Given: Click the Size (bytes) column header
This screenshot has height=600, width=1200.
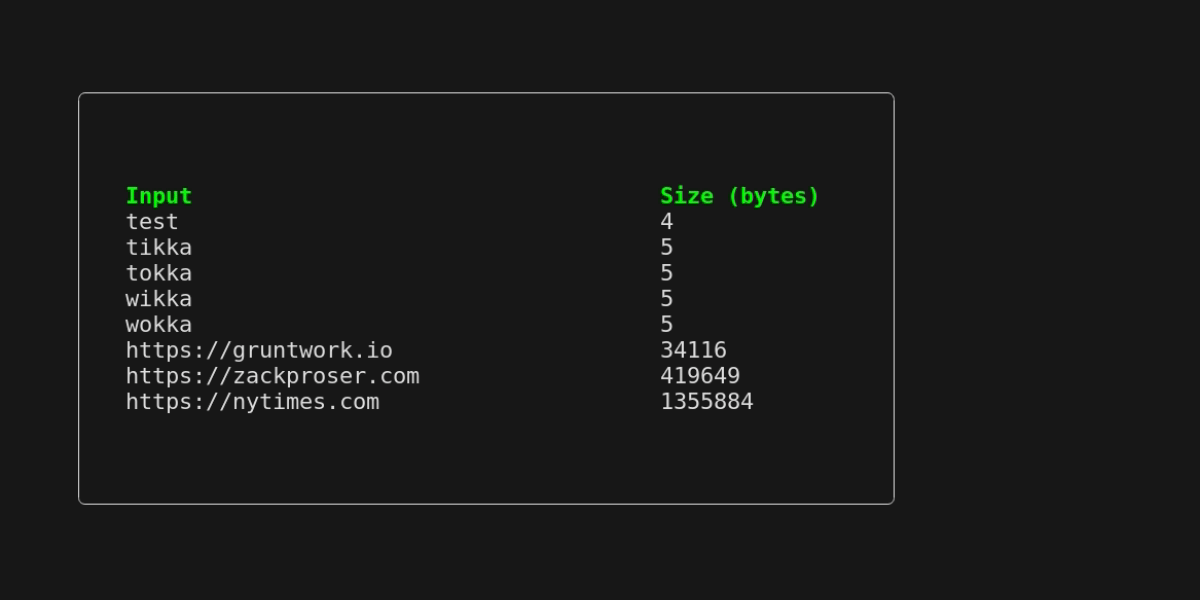Looking at the screenshot, I should [739, 196].
